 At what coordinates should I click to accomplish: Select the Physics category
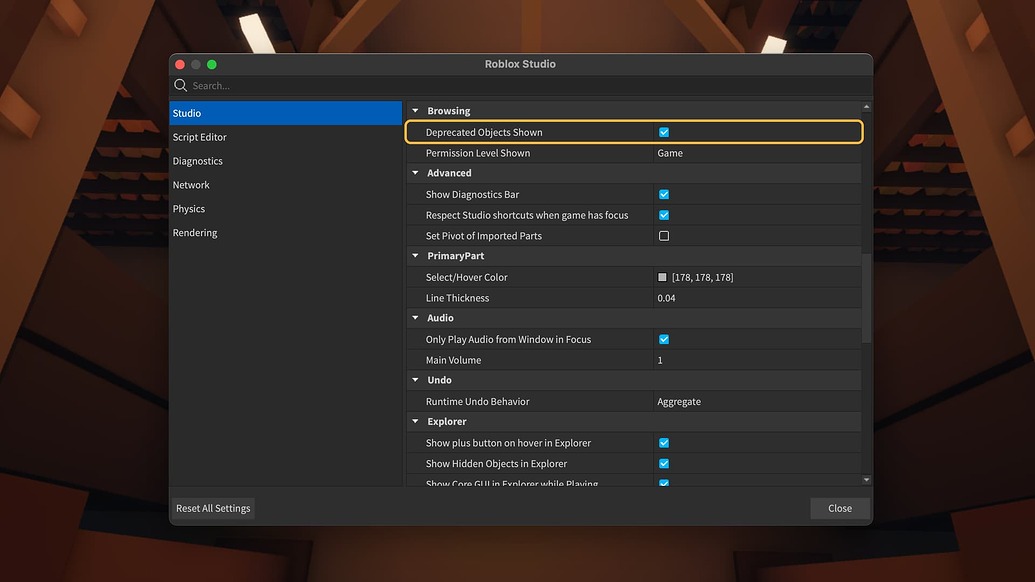click(x=189, y=208)
